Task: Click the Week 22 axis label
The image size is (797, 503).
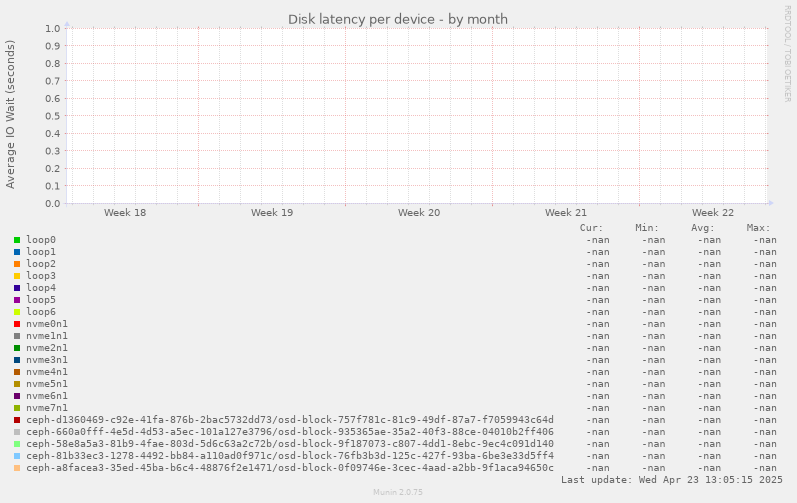Action: (x=713, y=213)
